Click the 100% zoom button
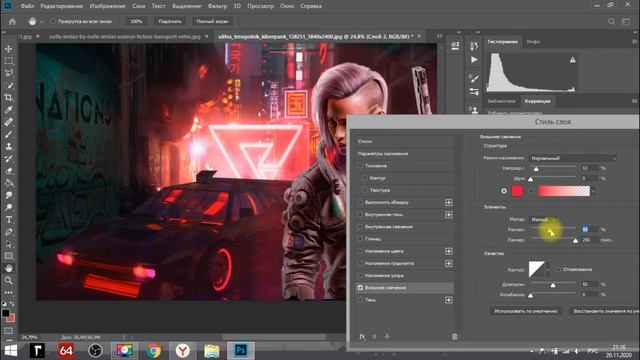Image resolution: width=640 pixels, height=360 pixels. point(136,21)
